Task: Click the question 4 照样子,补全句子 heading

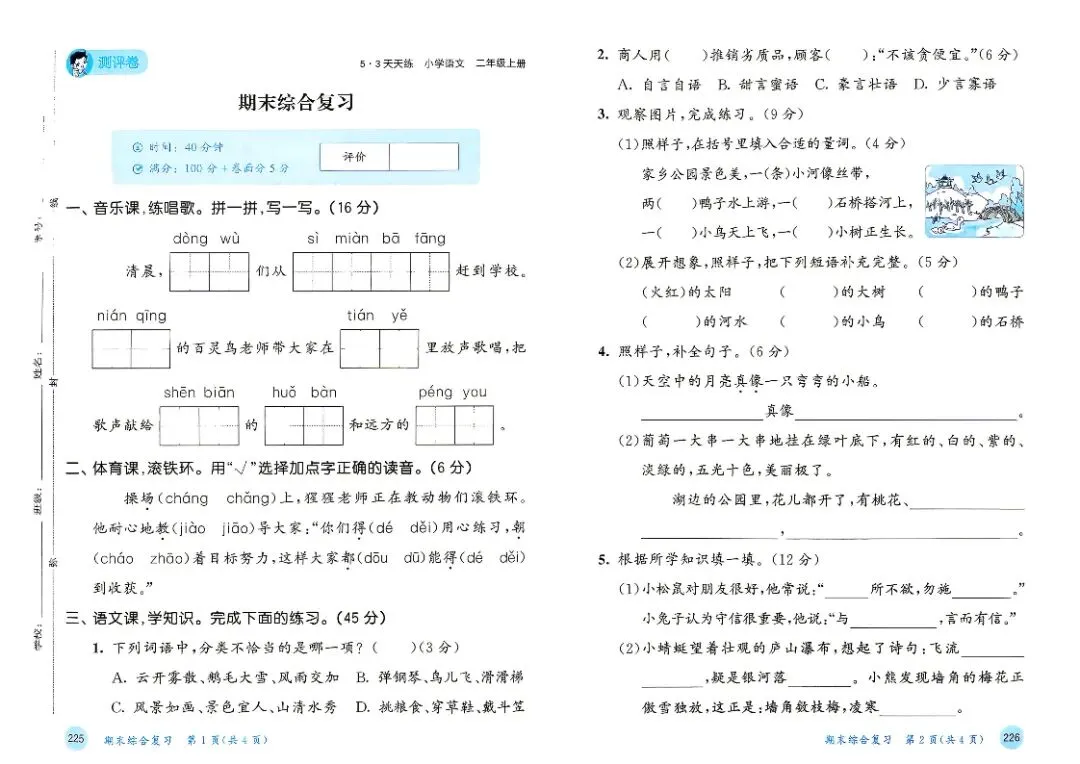Action: (x=694, y=351)
